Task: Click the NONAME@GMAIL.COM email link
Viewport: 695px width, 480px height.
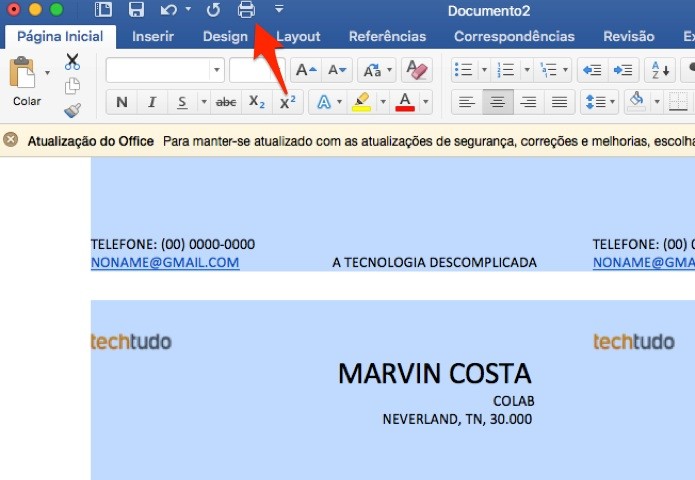Action: coord(165,262)
